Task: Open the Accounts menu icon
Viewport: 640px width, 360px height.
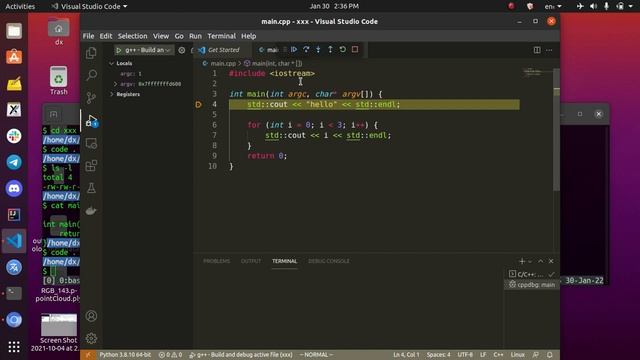Action: (x=91, y=316)
